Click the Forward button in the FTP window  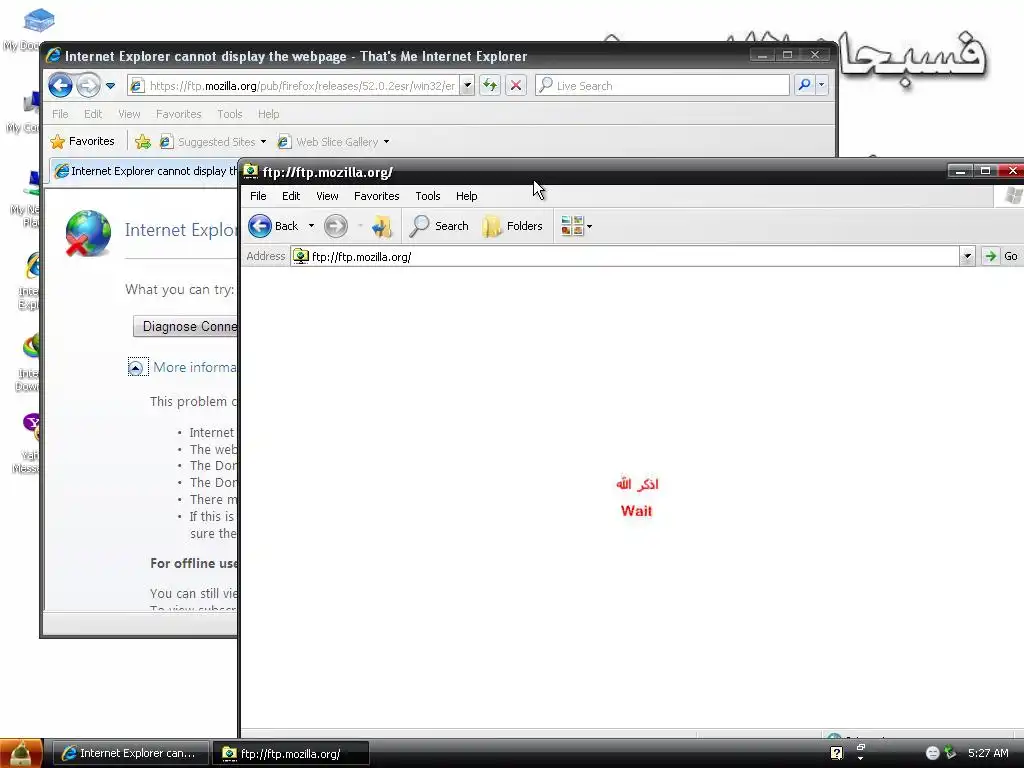336,226
